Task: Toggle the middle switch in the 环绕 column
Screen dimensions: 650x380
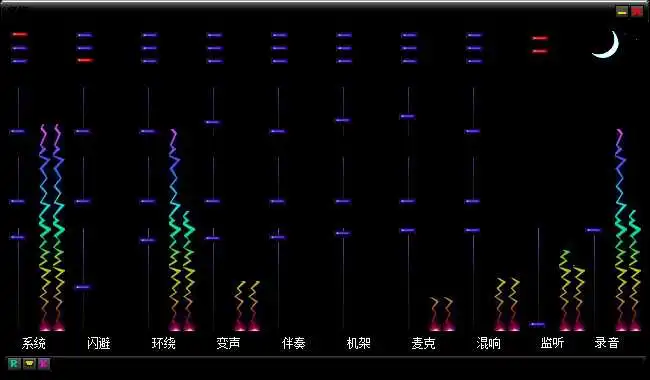Action: 149,48
